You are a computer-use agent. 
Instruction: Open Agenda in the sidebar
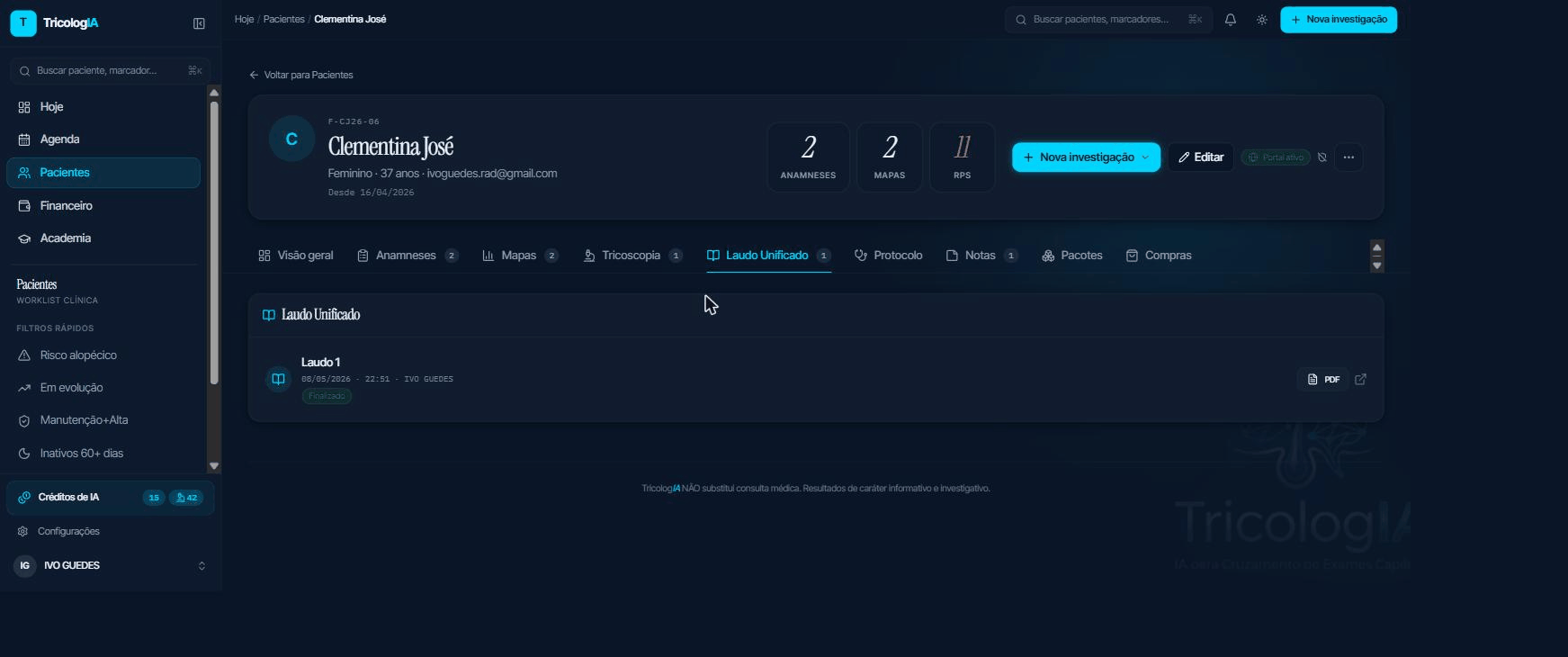click(x=103, y=139)
